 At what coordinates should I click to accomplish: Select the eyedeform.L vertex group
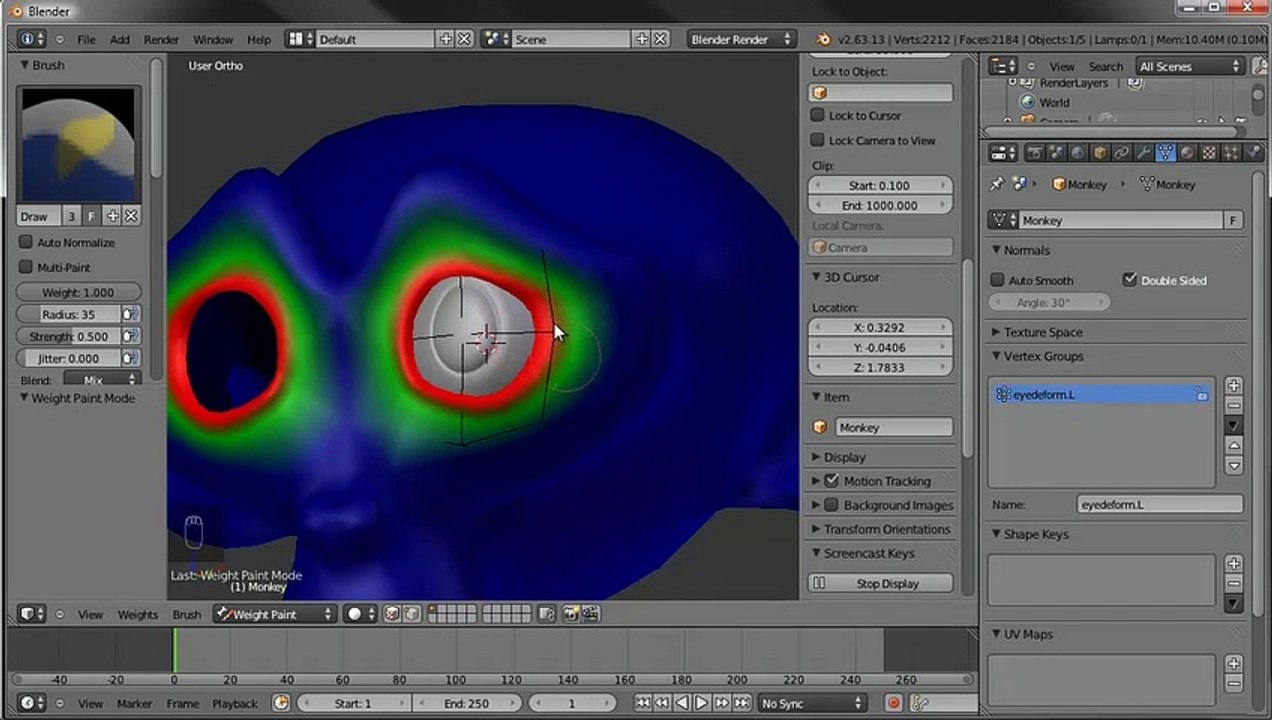(1101, 395)
